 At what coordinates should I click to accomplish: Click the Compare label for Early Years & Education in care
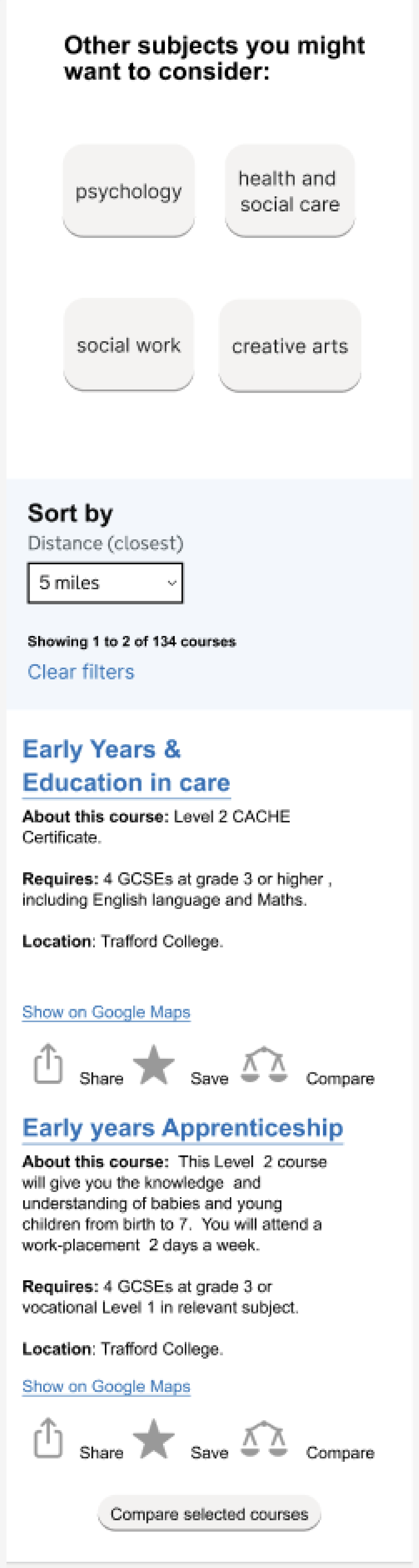(340, 1078)
